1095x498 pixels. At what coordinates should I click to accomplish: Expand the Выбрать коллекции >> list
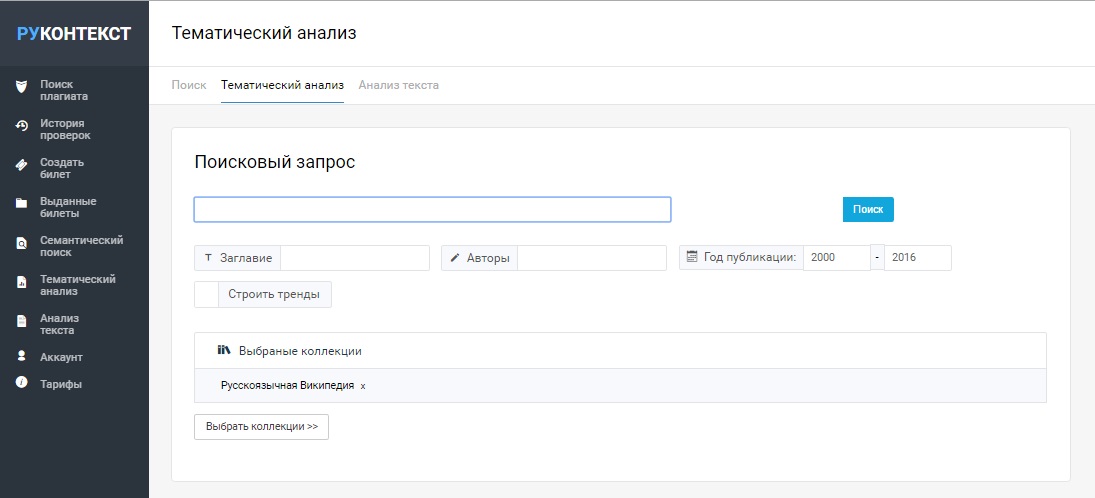[x=261, y=427]
